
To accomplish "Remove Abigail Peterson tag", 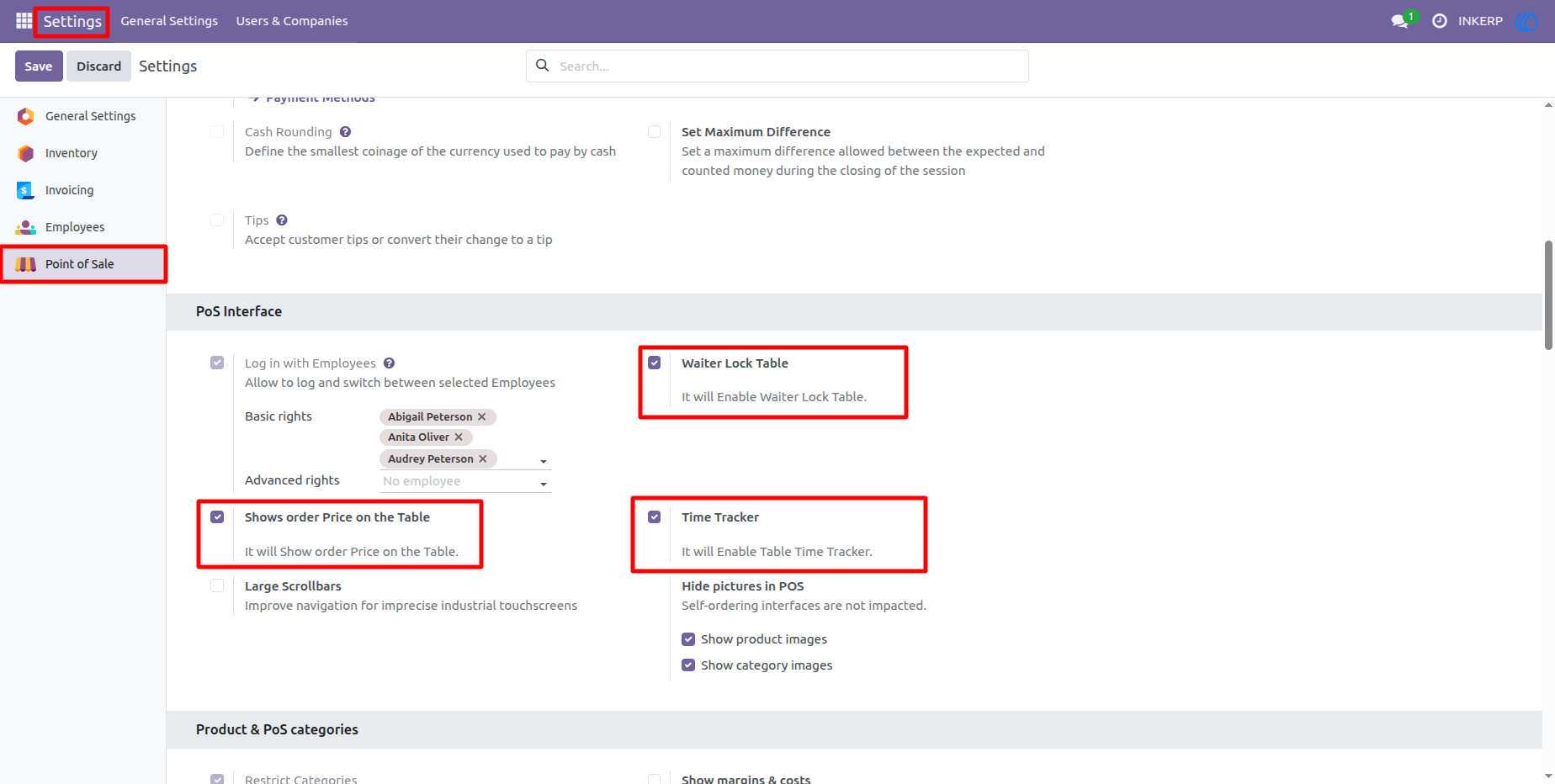I will pyautogui.click(x=482, y=417).
